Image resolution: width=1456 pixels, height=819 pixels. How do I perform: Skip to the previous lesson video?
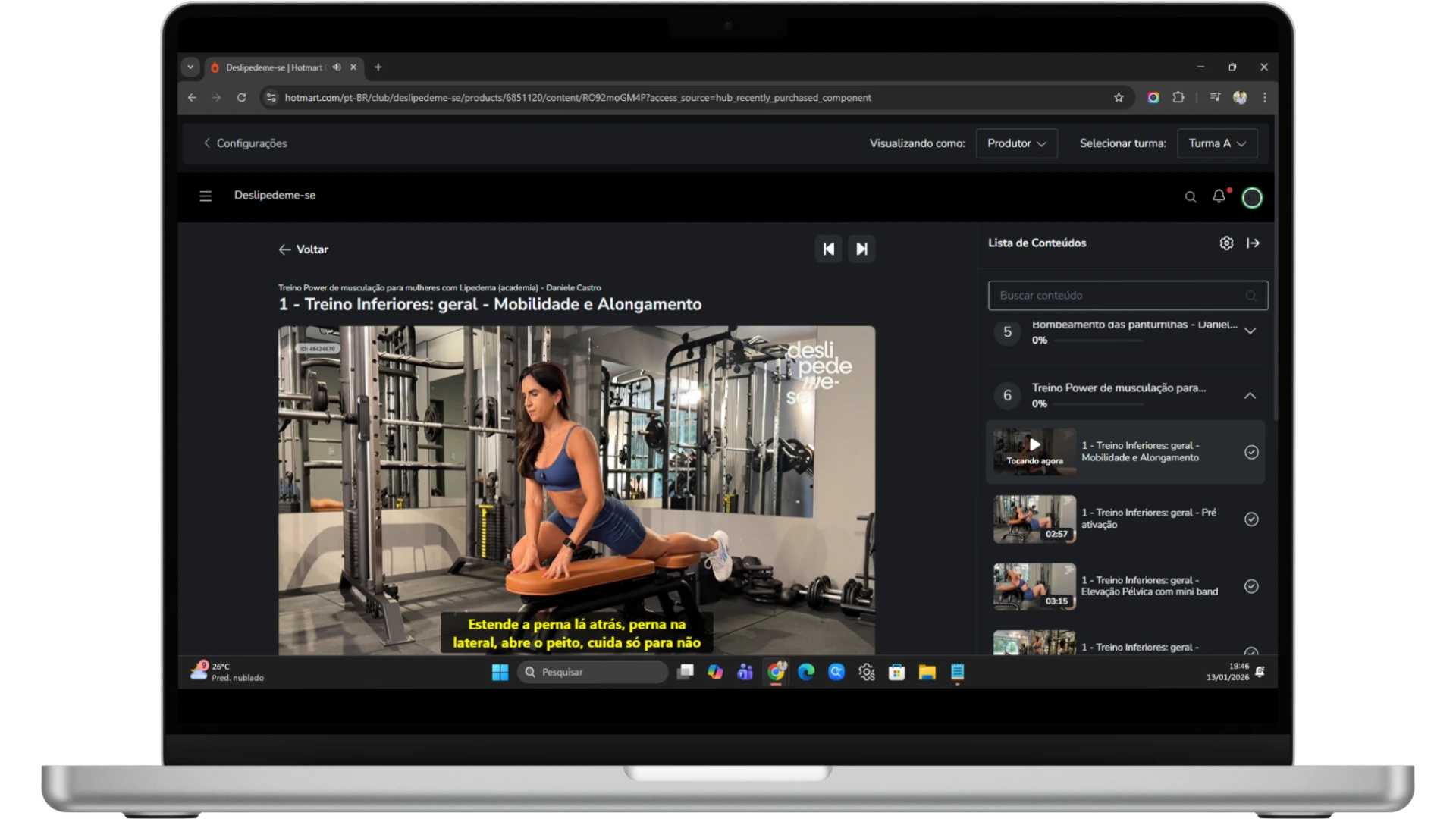pos(828,249)
